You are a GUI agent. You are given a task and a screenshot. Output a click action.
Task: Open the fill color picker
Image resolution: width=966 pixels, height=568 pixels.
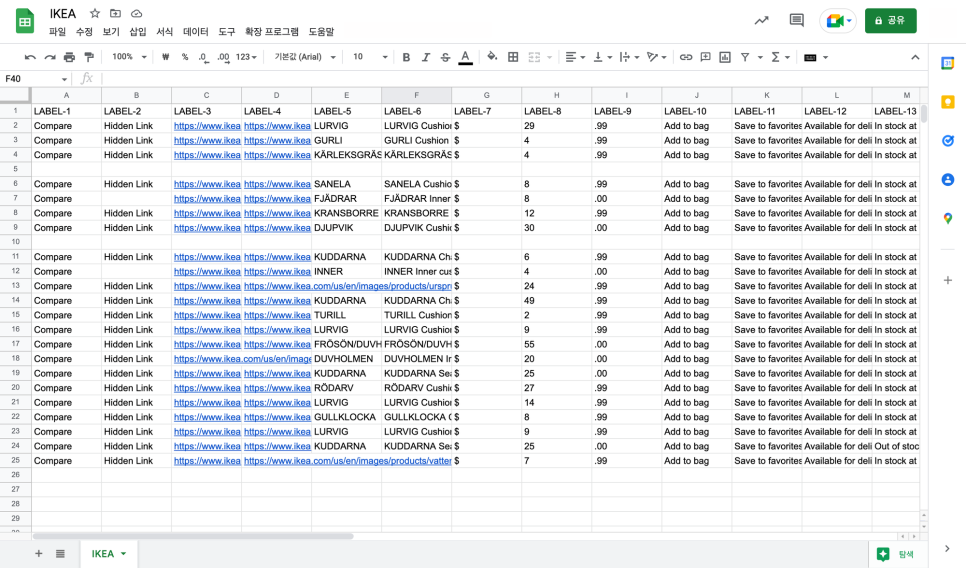click(492, 57)
